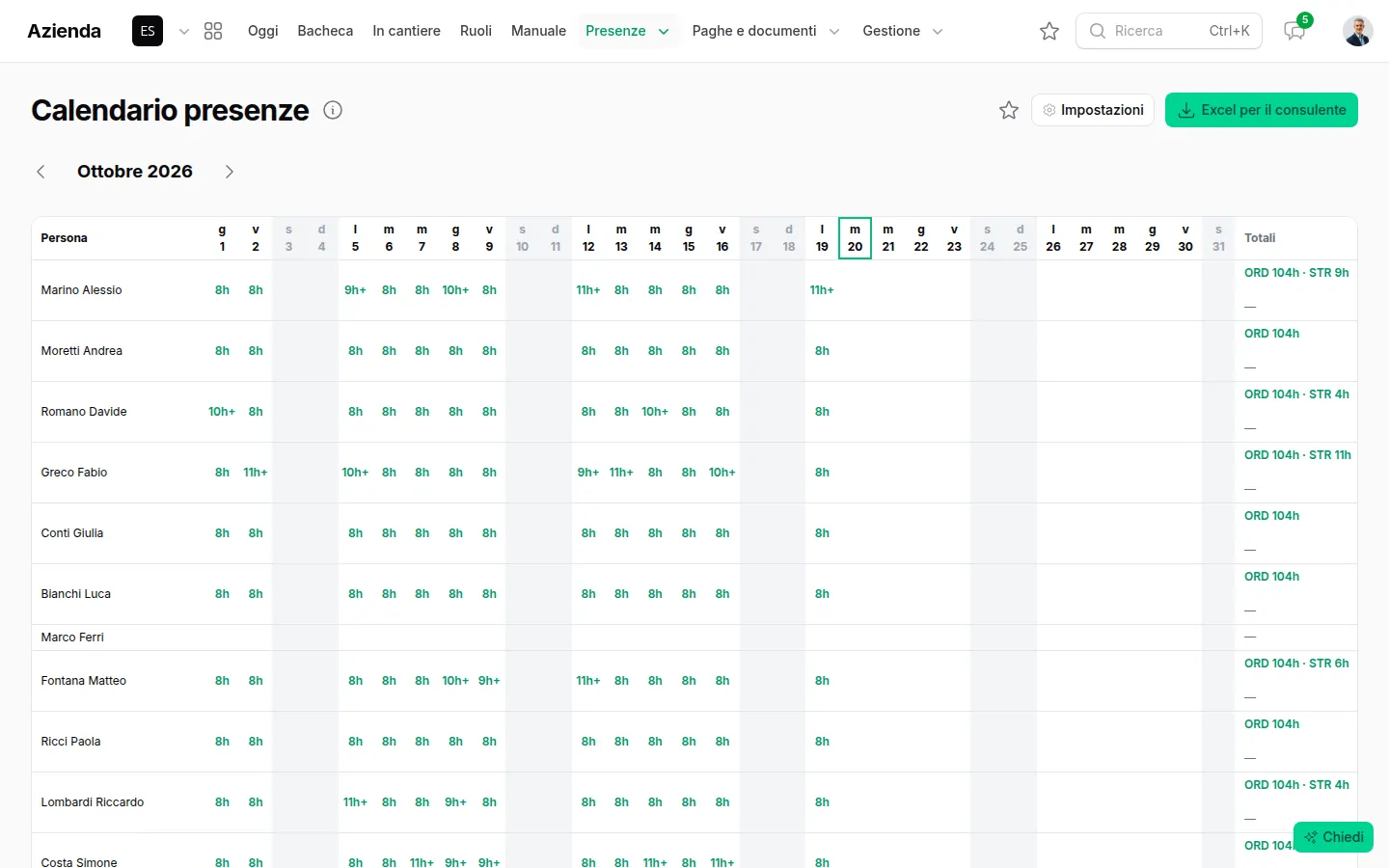This screenshot has width=1389, height=868.
Task: Click Bianchi Luca name
Action: 75,594
